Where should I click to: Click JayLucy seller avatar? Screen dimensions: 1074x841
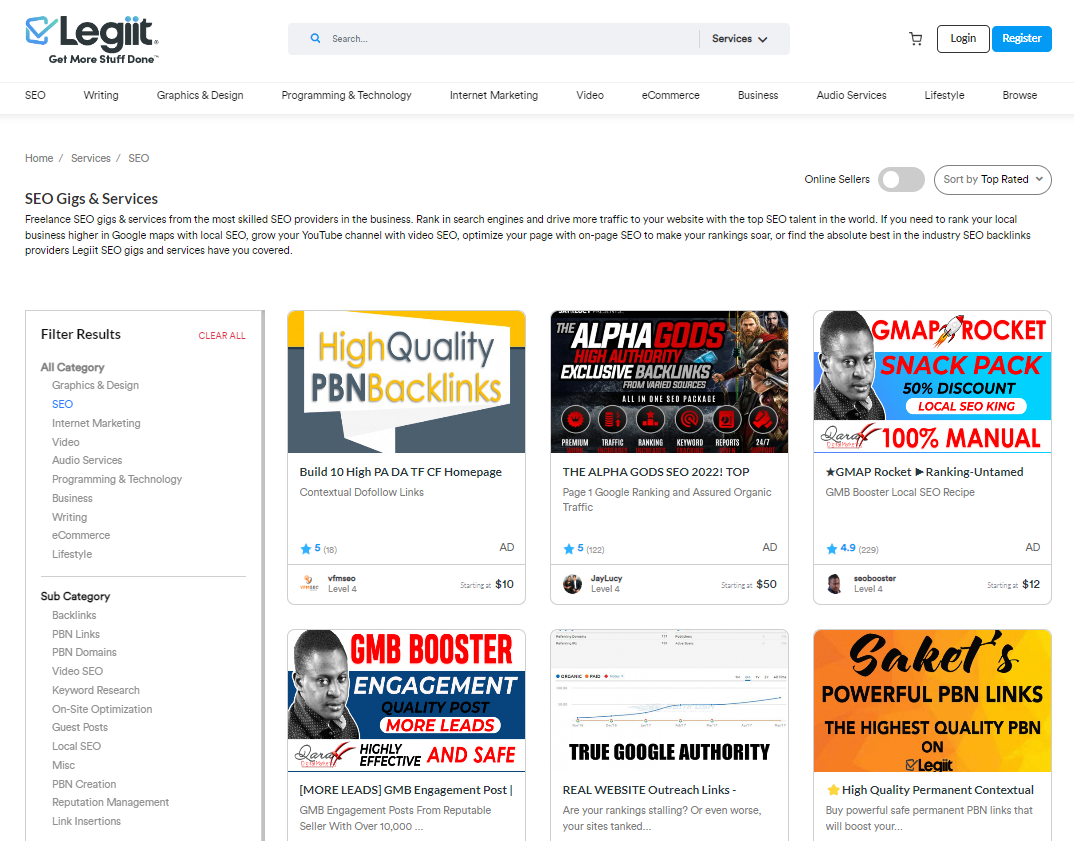[573, 583]
